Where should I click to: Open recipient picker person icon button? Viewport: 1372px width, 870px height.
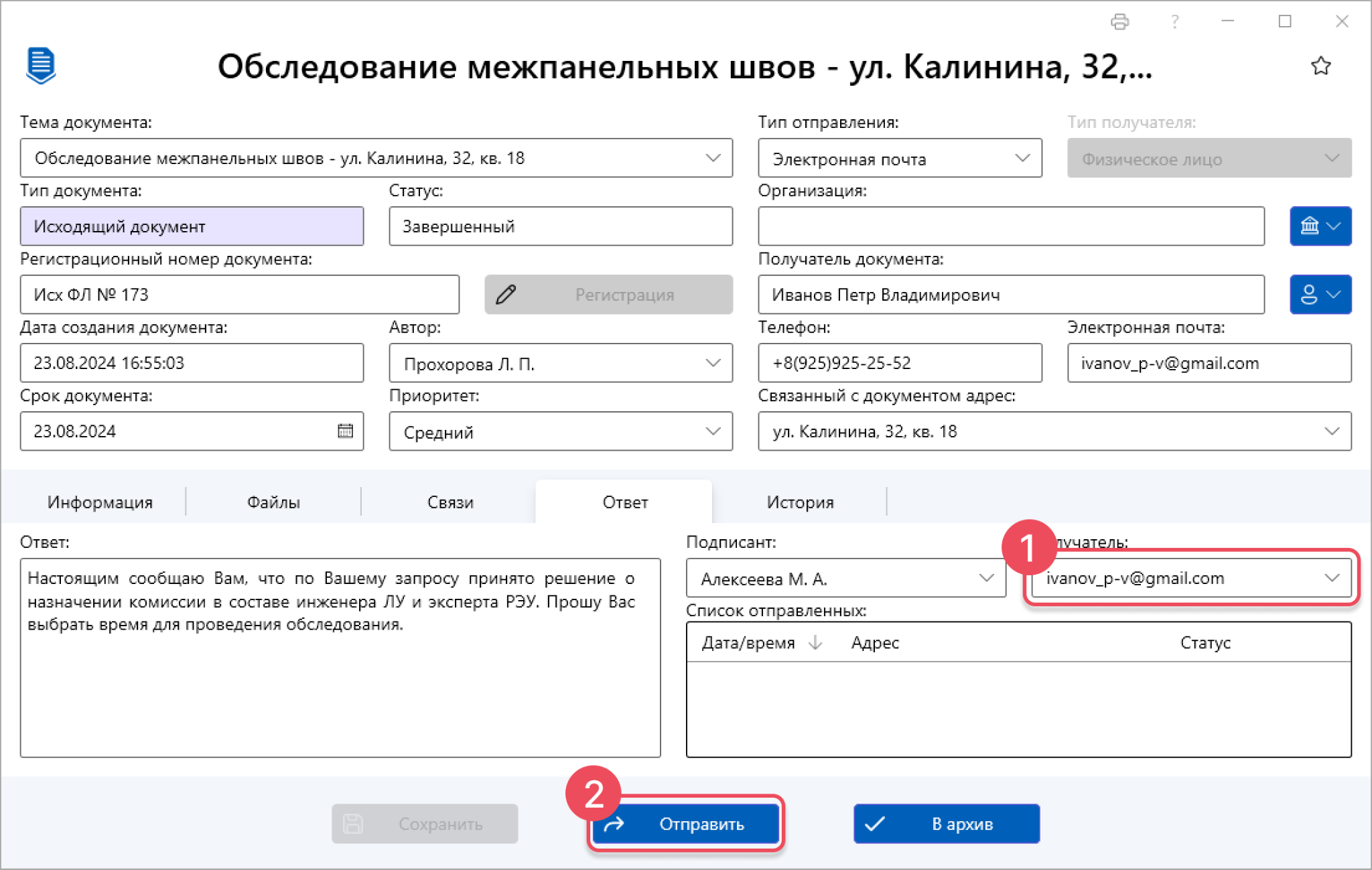(x=1320, y=294)
